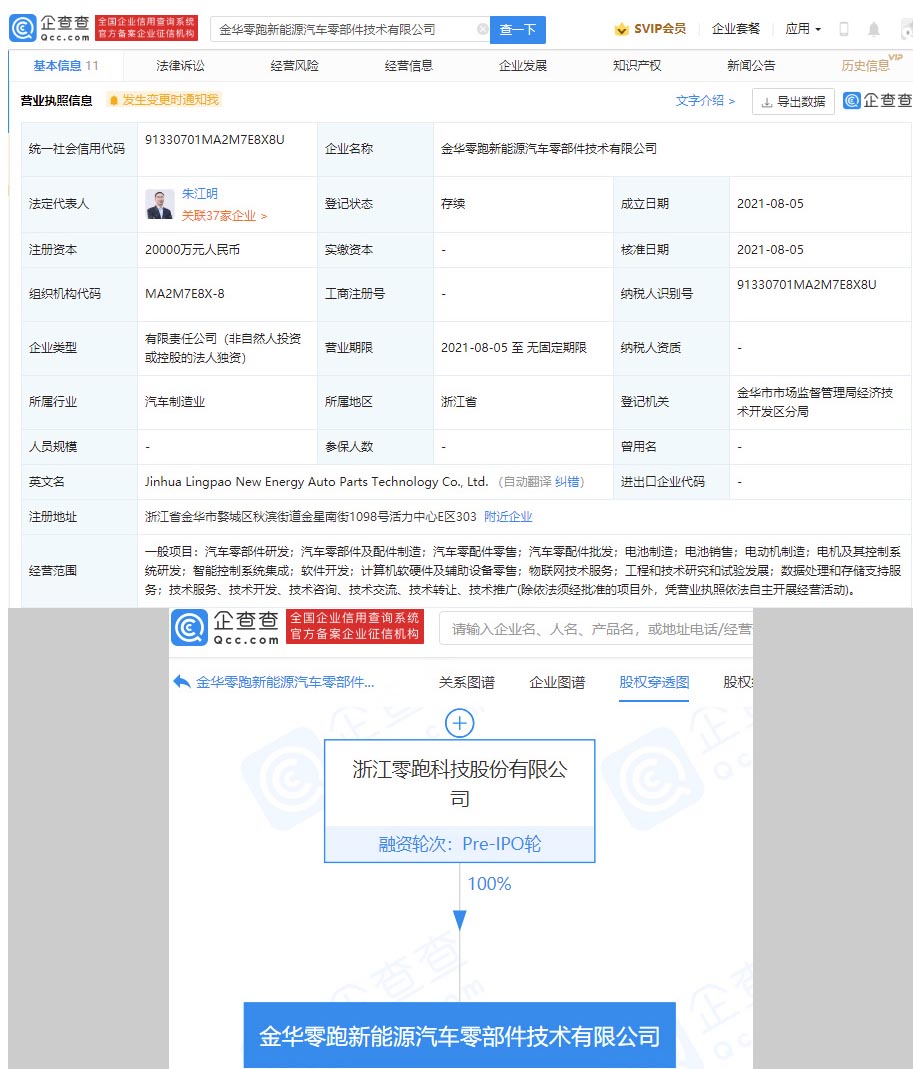
Task: Click the plus circle above 浙江零跑科技 node
Action: [460, 723]
